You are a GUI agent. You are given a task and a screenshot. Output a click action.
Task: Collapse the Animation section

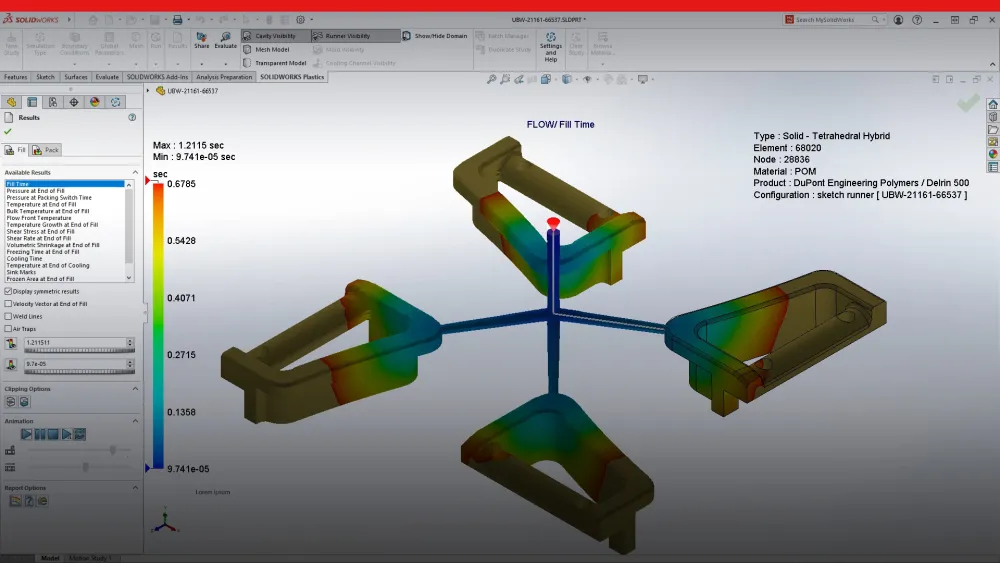pos(135,421)
